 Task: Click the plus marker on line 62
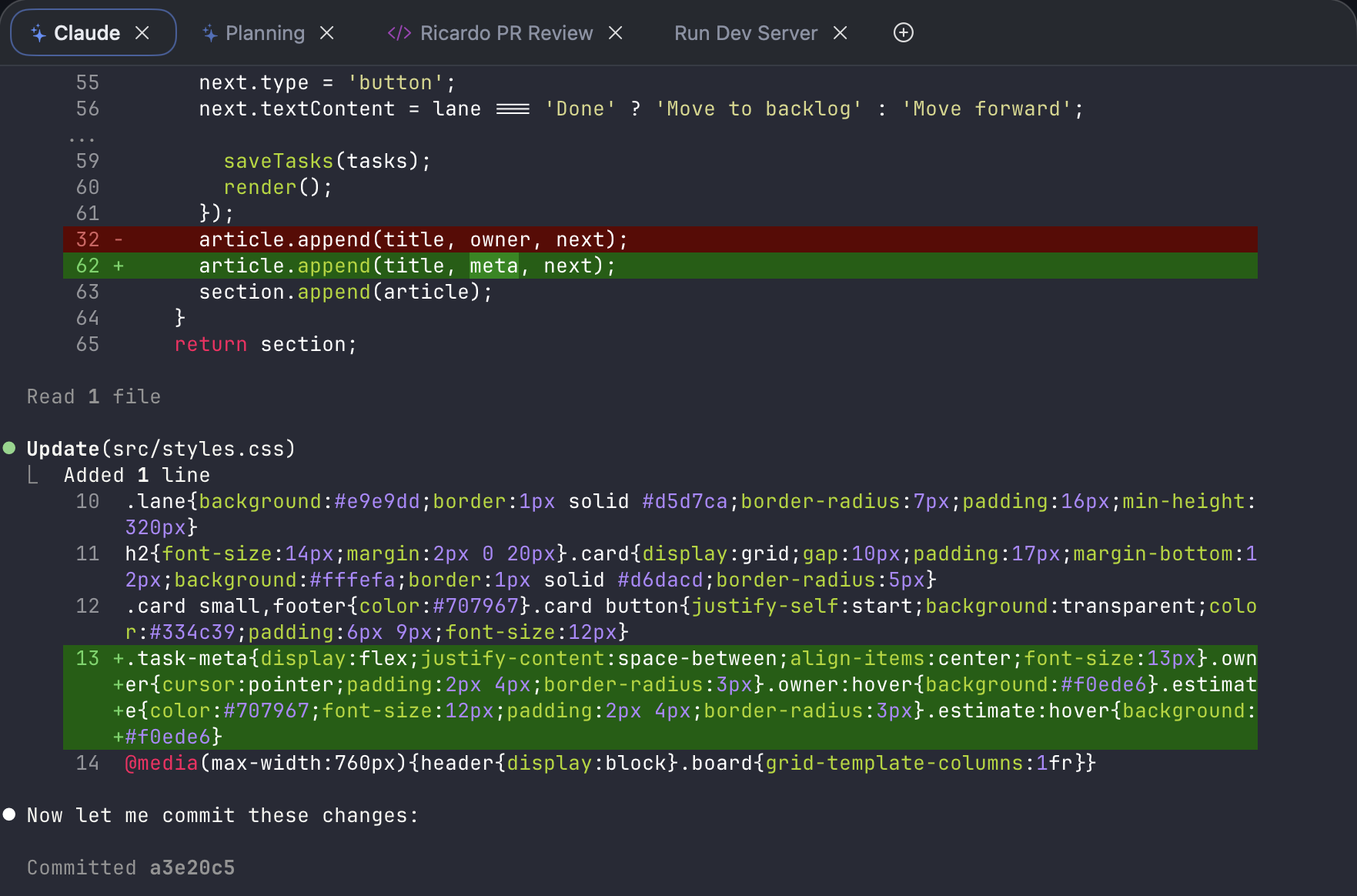[x=119, y=266]
